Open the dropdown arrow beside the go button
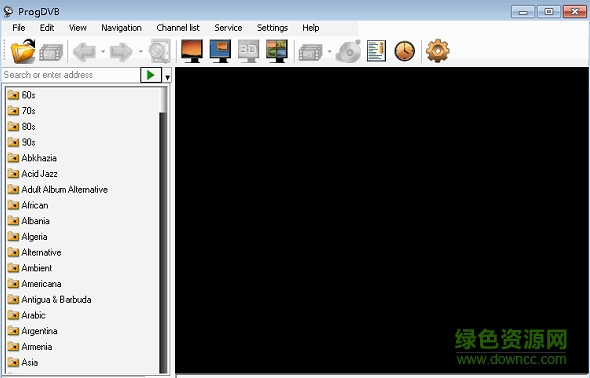Viewport: 590px width, 378px height. click(167, 77)
